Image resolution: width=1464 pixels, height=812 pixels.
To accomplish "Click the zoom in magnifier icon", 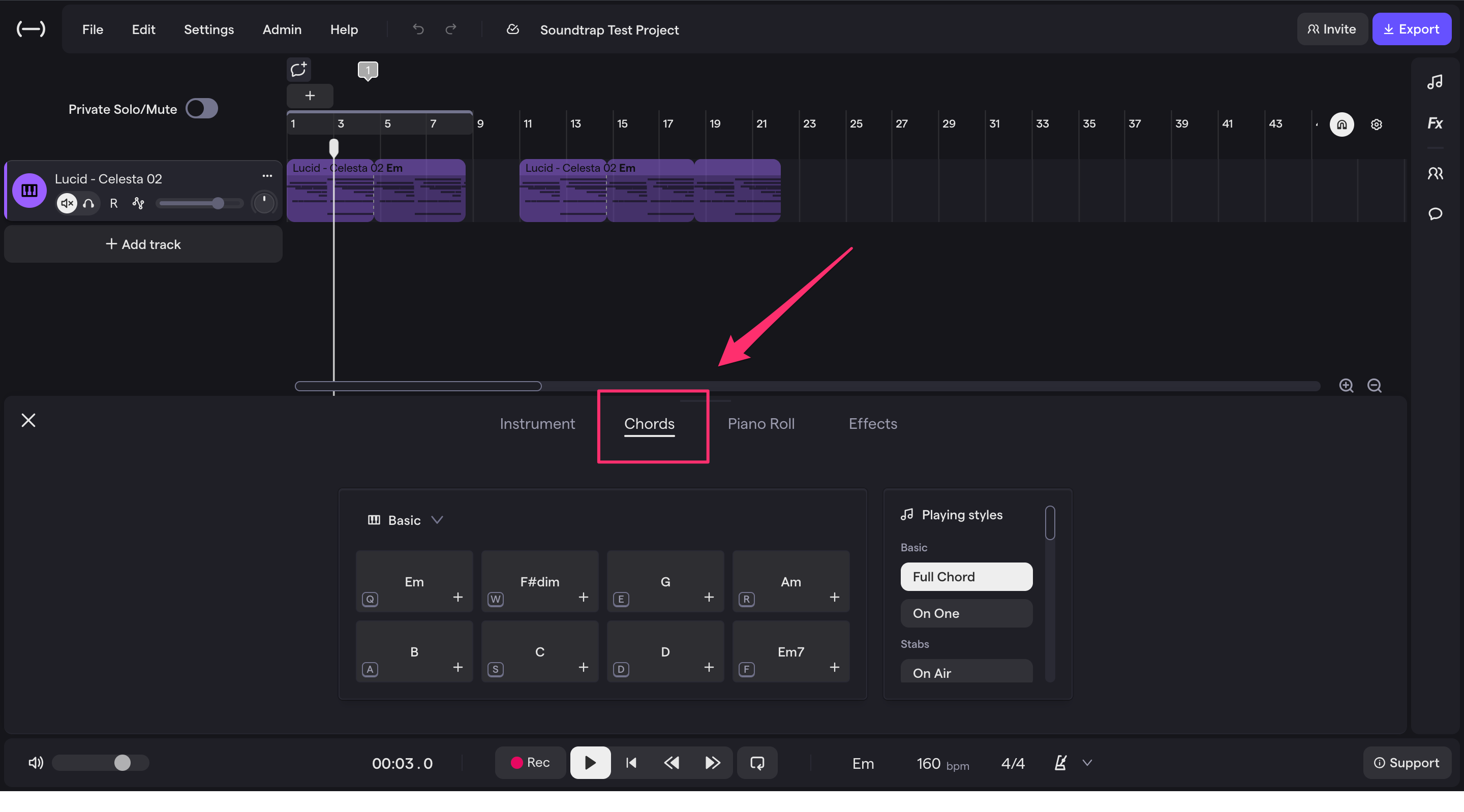I will pos(1346,385).
